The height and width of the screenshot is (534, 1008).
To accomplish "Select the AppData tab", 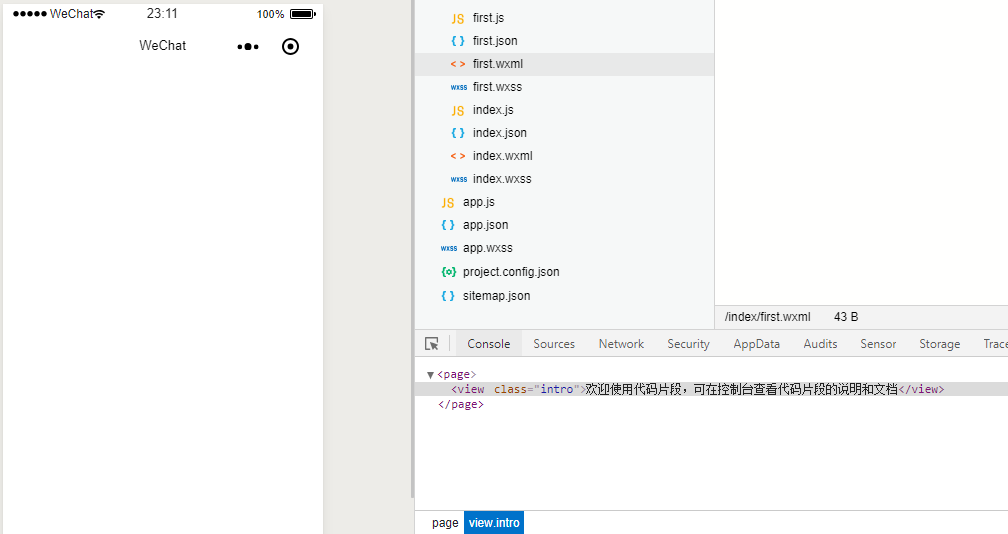I will (x=756, y=344).
